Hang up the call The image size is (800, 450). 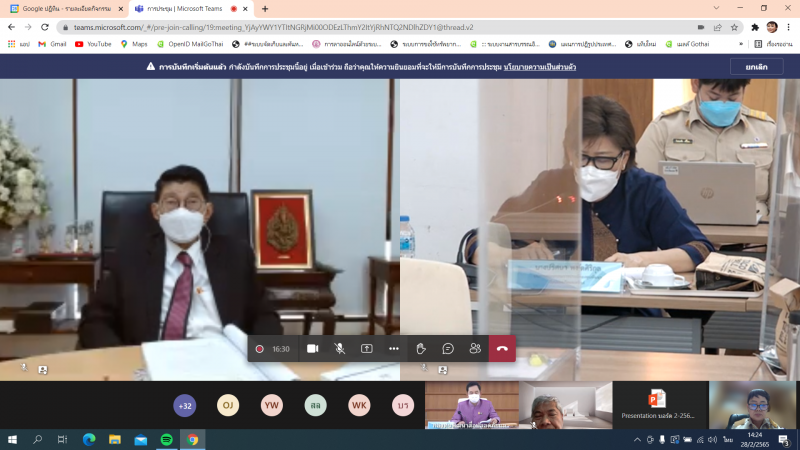502,348
